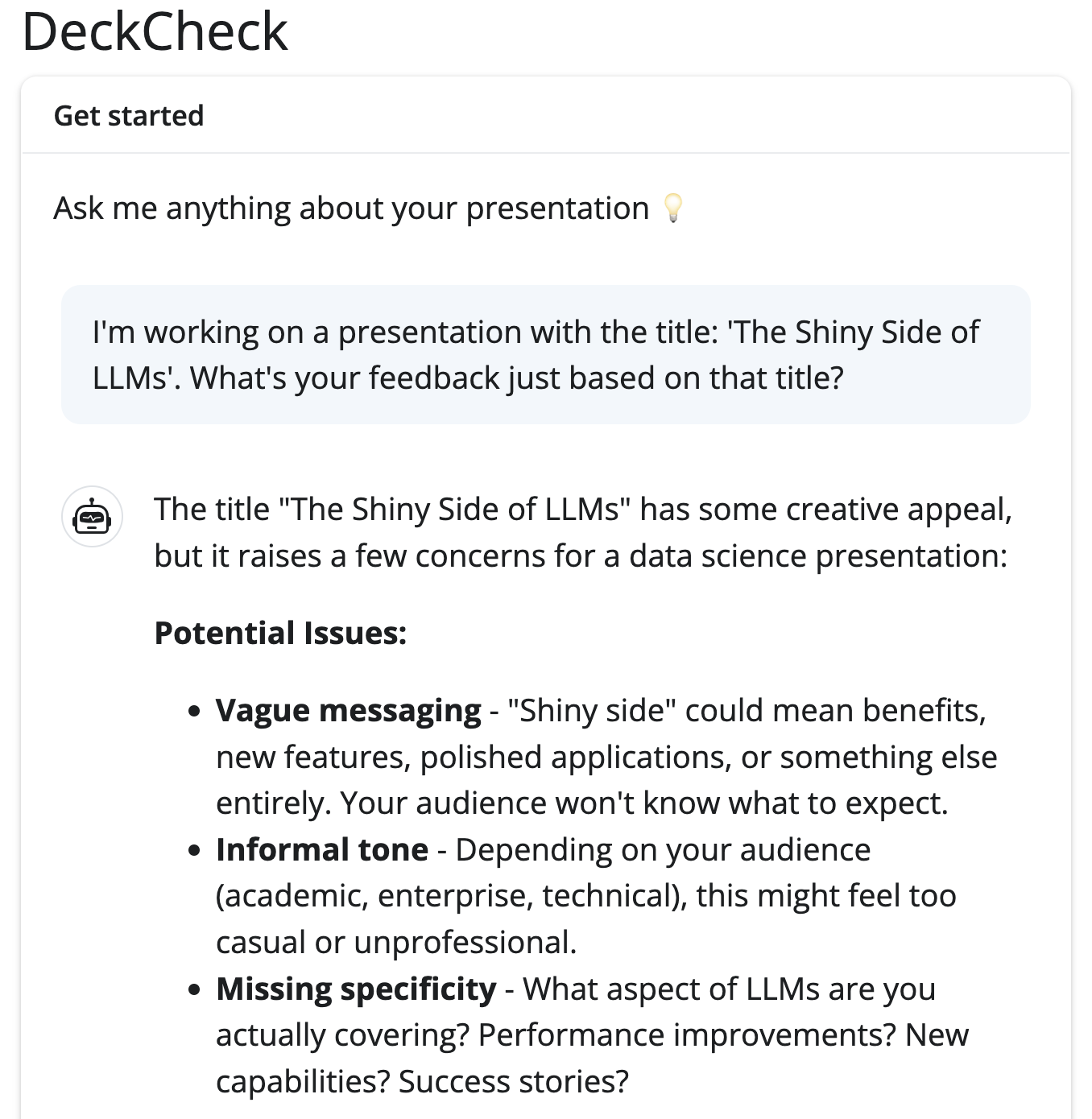Image resolution: width=1092 pixels, height=1119 pixels.
Task: Click the bullet dot beside Missing specificity
Action: click(x=193, y=990)
